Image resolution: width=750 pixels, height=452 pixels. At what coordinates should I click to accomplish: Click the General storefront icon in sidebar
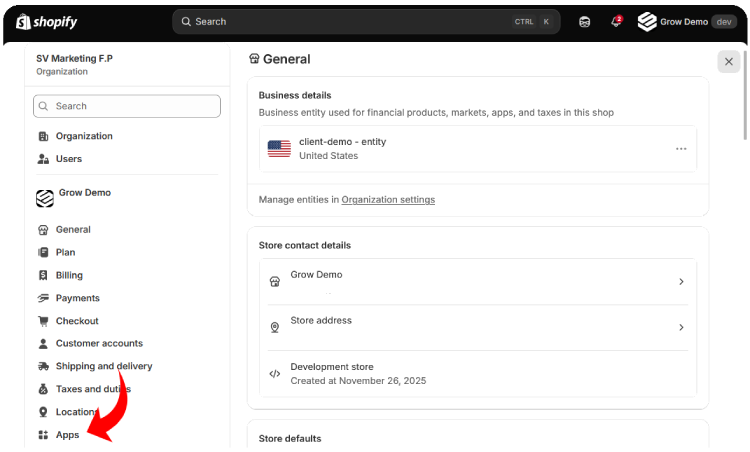point(43,230)
